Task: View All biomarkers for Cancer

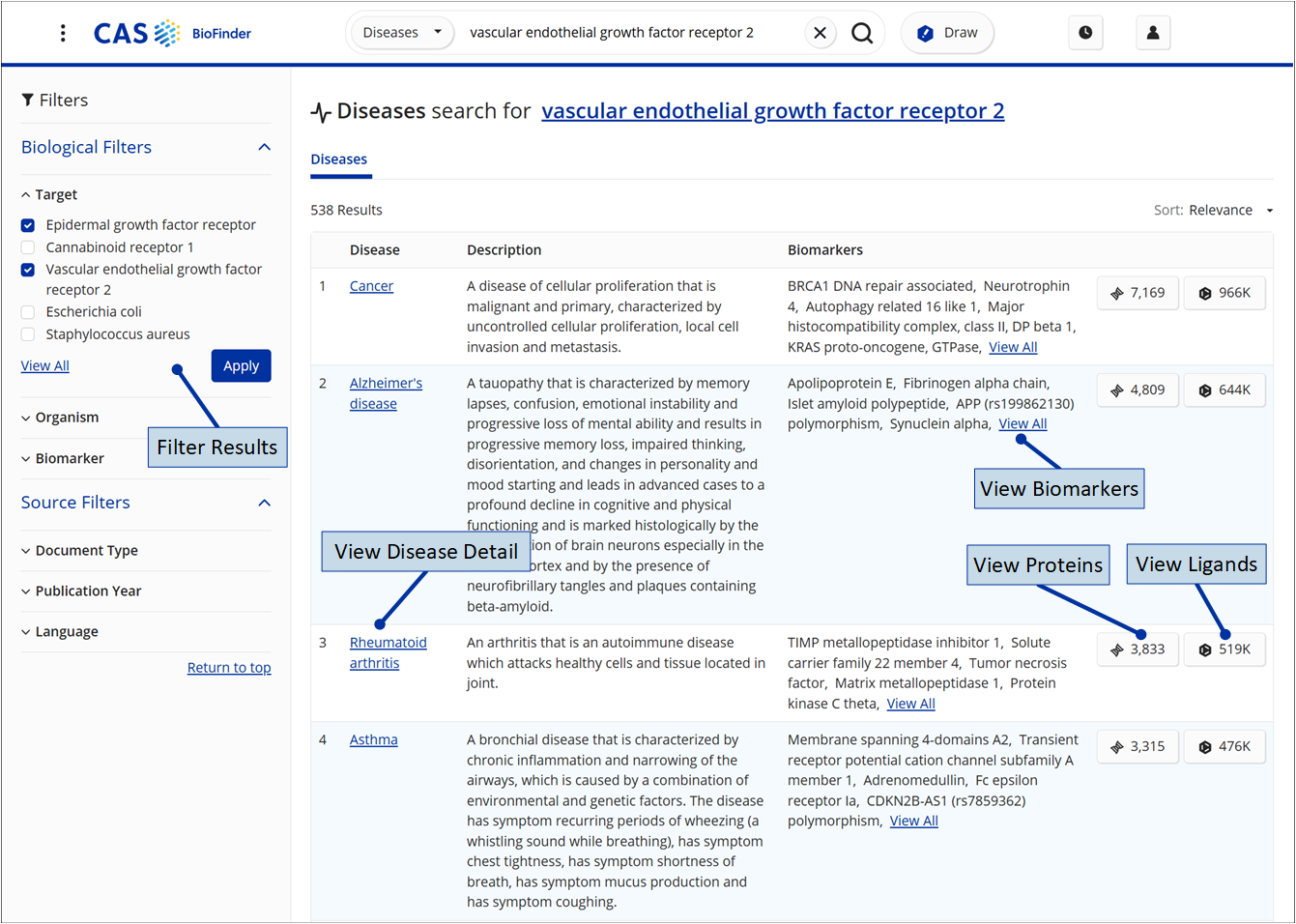Action: [x=1013, y=347]
